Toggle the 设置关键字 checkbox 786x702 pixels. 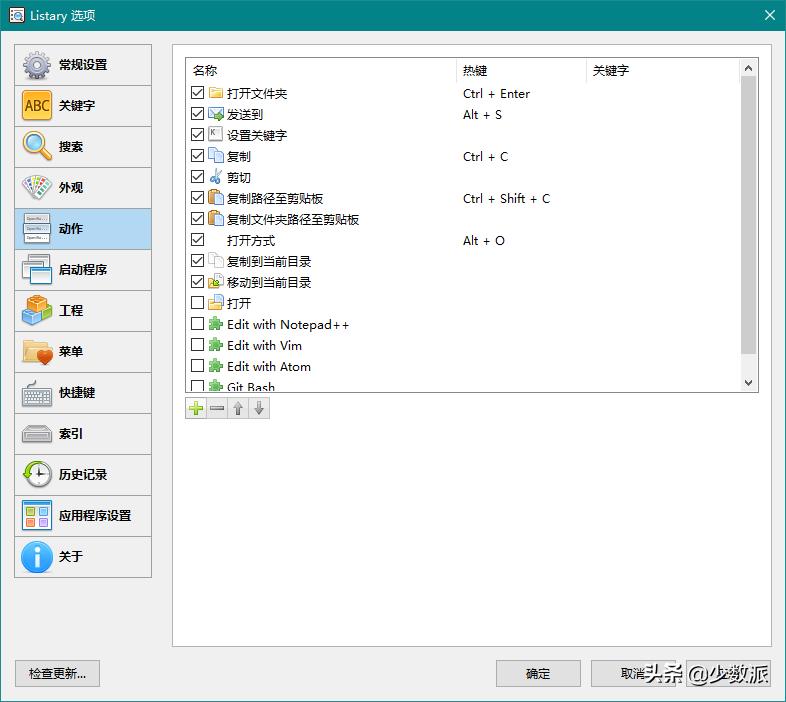tap(198, 135)
